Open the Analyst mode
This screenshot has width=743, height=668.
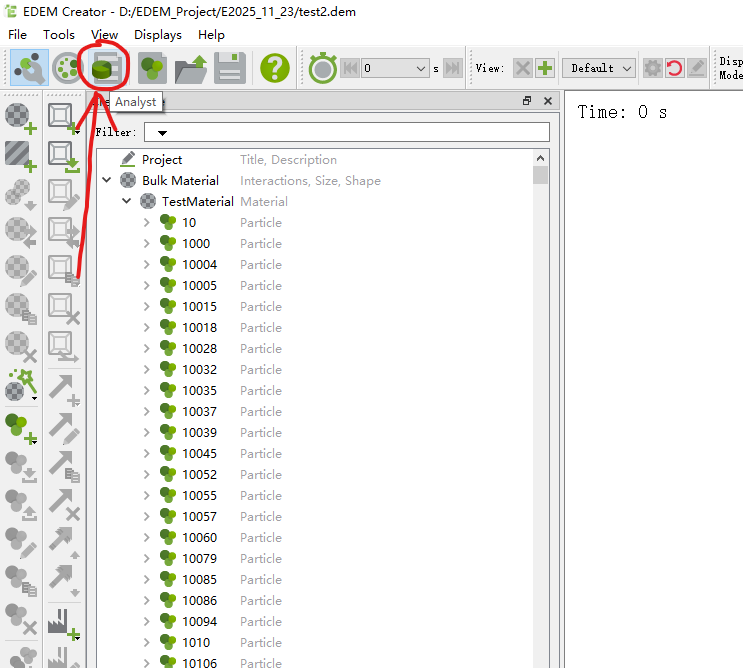pos(106,68)
